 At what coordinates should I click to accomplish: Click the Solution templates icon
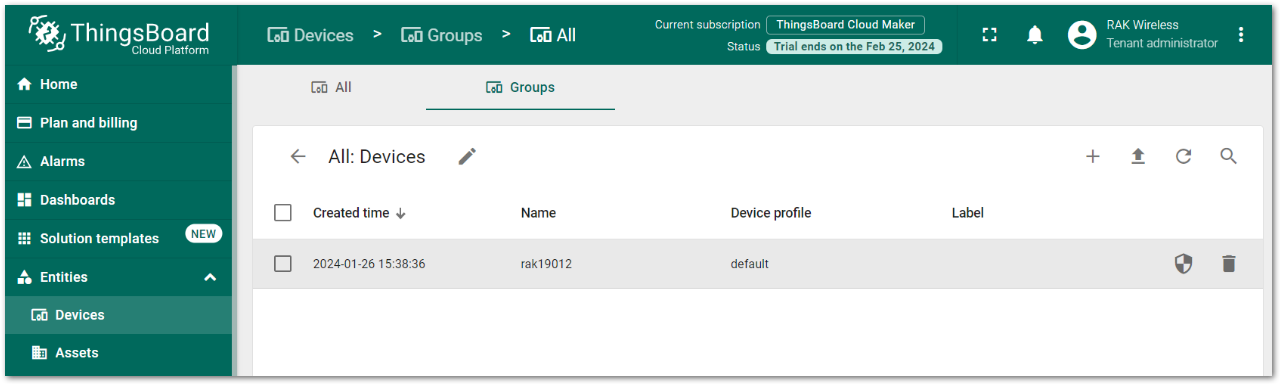pyautogui.click(x=25, y=239)
